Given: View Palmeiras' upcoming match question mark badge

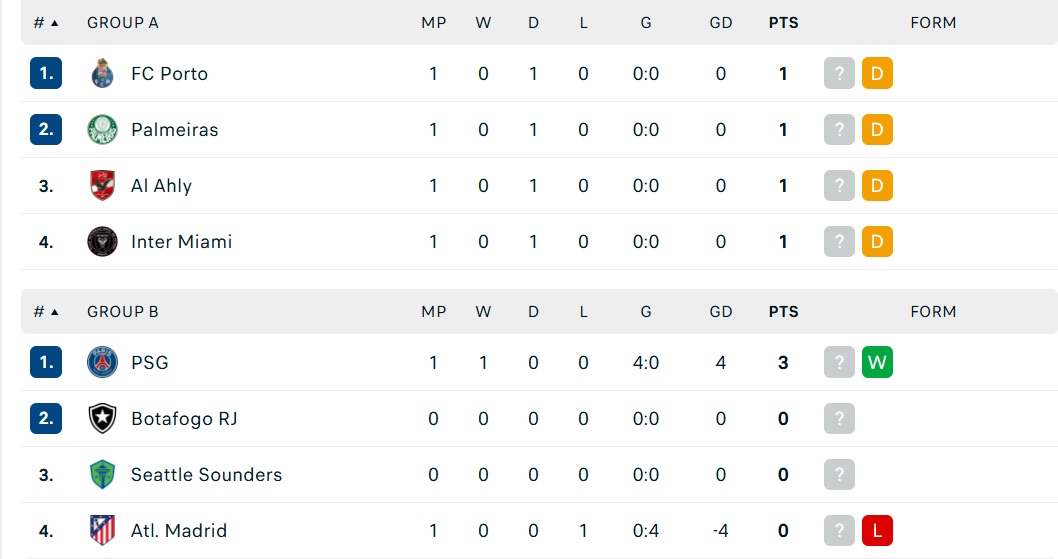Looking at the screenshot, I should [839, 130].
